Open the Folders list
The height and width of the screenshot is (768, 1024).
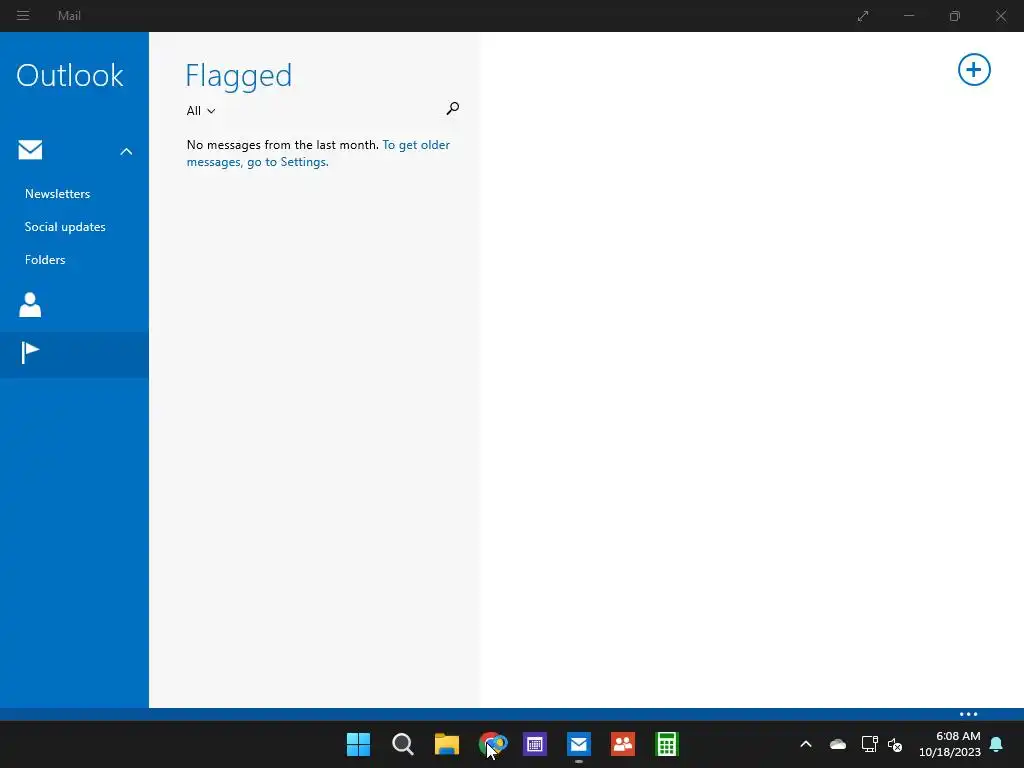(45, 260)
